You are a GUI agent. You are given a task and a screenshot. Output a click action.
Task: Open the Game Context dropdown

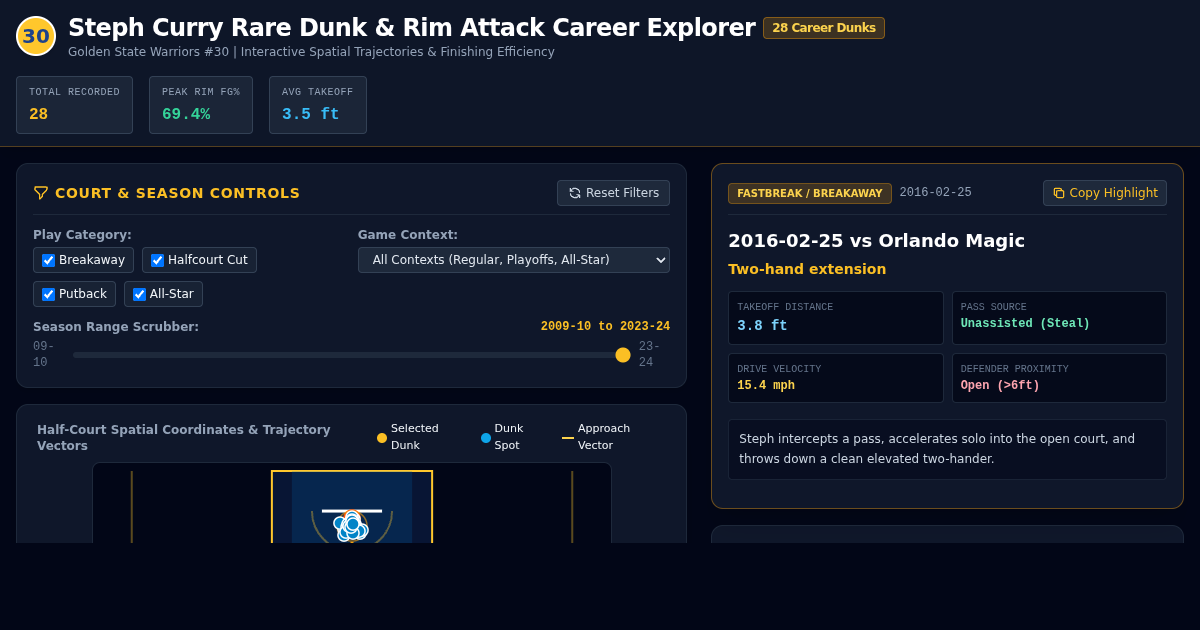(x=514, y=260)
